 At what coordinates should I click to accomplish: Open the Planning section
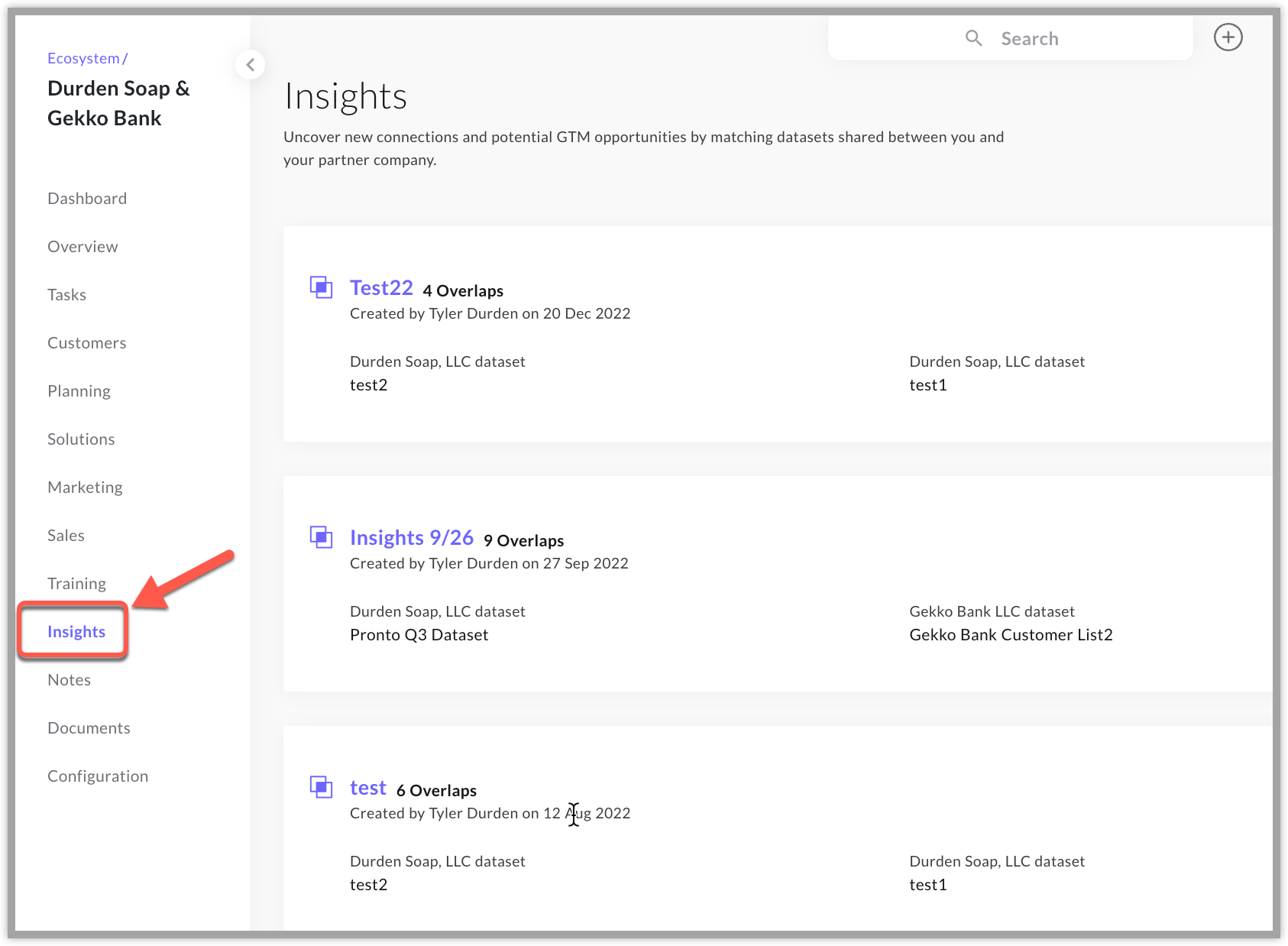click(x=79, y=390)
